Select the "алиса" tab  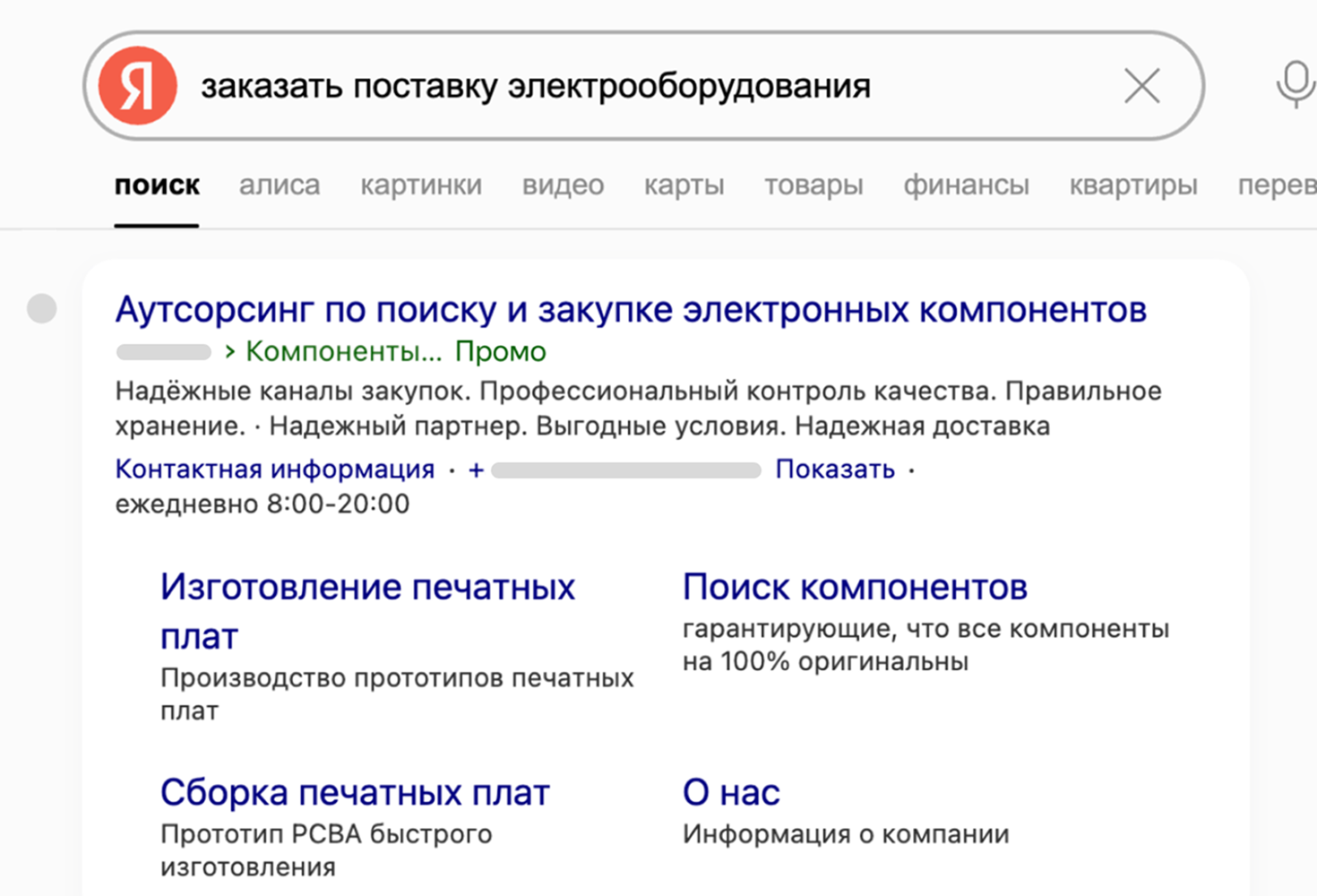(x=280, y=185)
